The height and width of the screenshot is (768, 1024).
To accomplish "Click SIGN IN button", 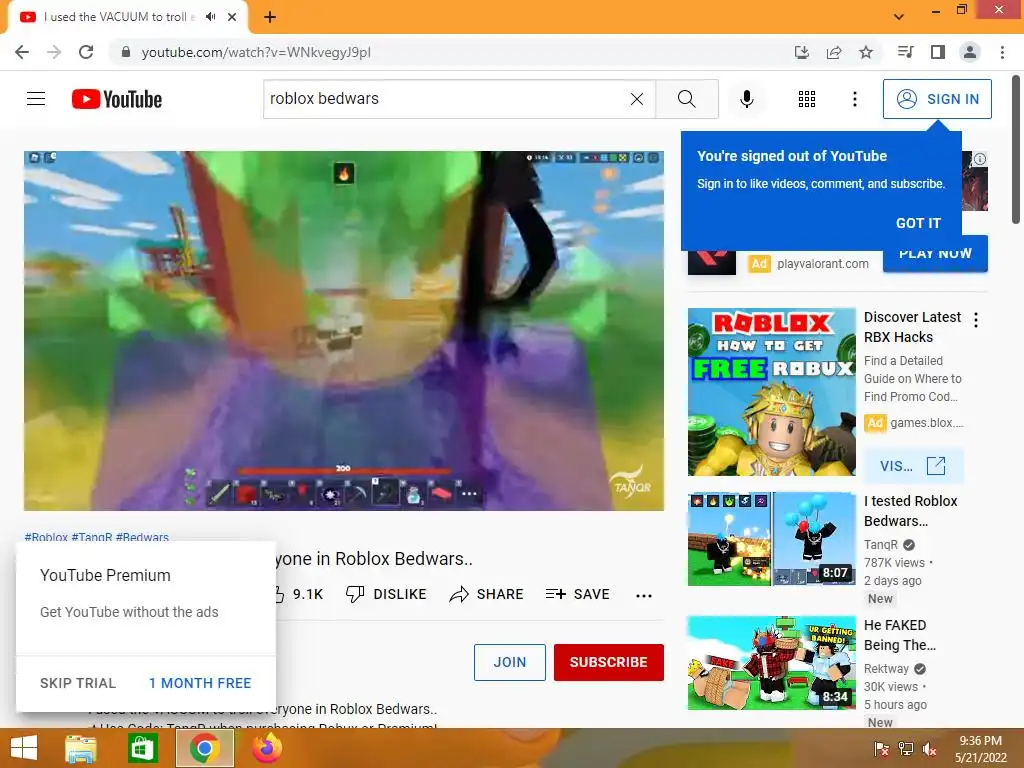I will point(937,99).
